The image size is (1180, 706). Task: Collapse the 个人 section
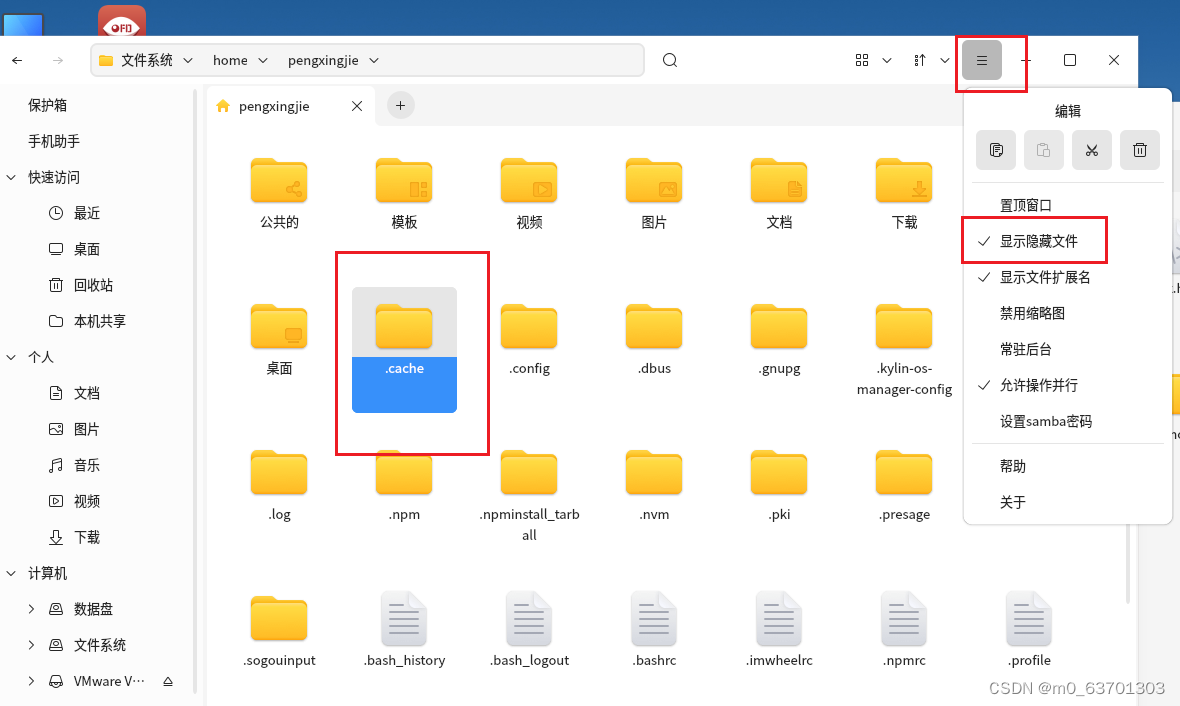tap(11, 358)
